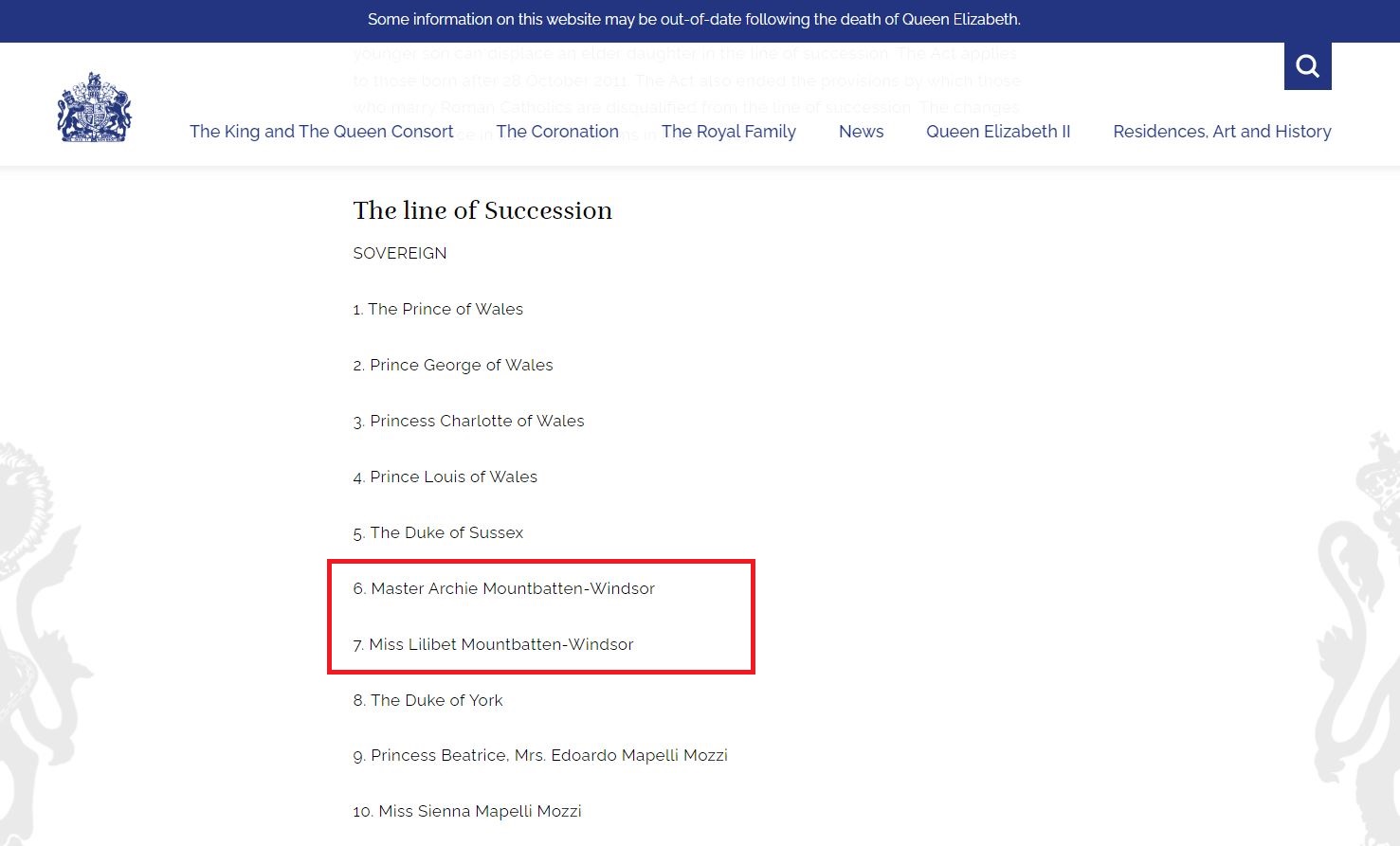
Task: Click The line of Succession heading
Action: [x=482, y=210]
